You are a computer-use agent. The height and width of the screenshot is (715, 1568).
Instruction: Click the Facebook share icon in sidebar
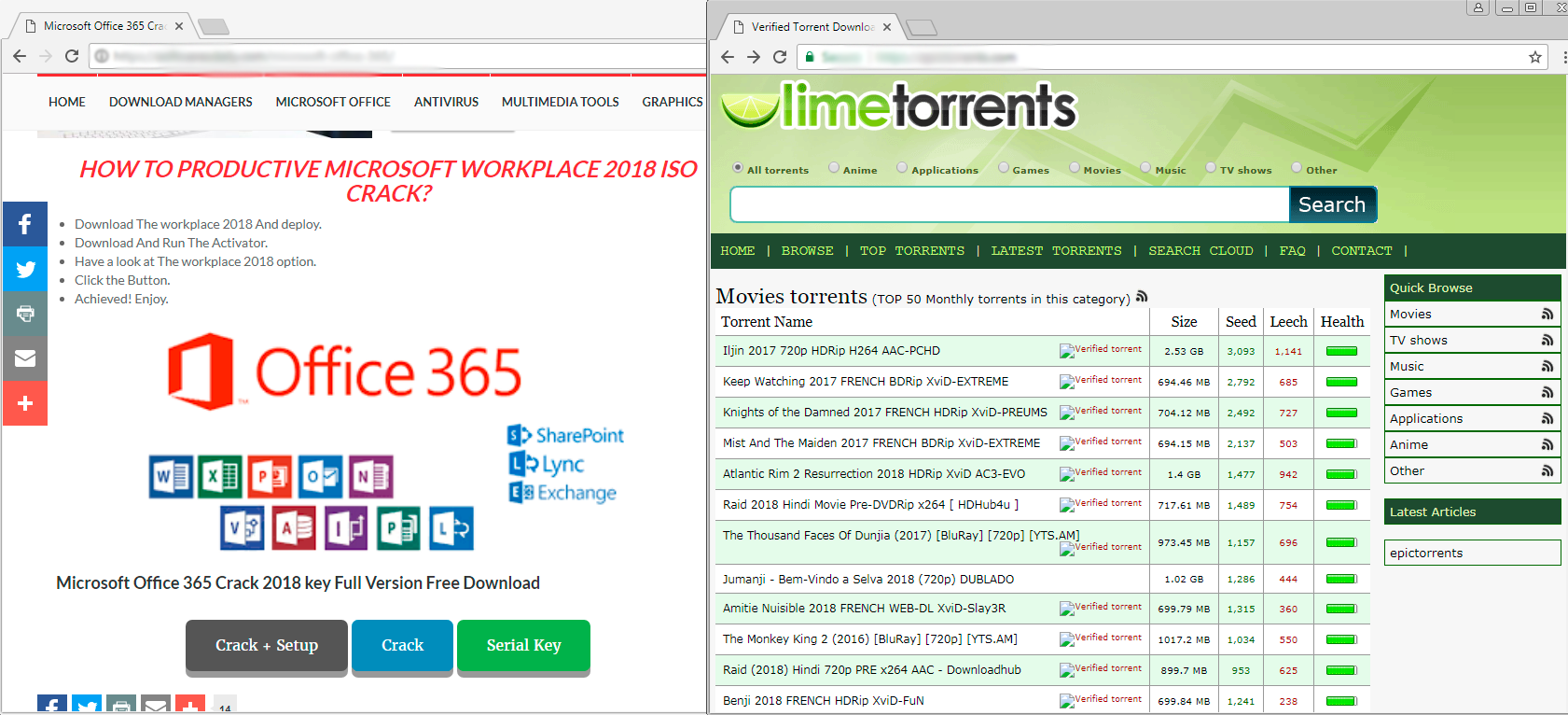pos(25,224)
